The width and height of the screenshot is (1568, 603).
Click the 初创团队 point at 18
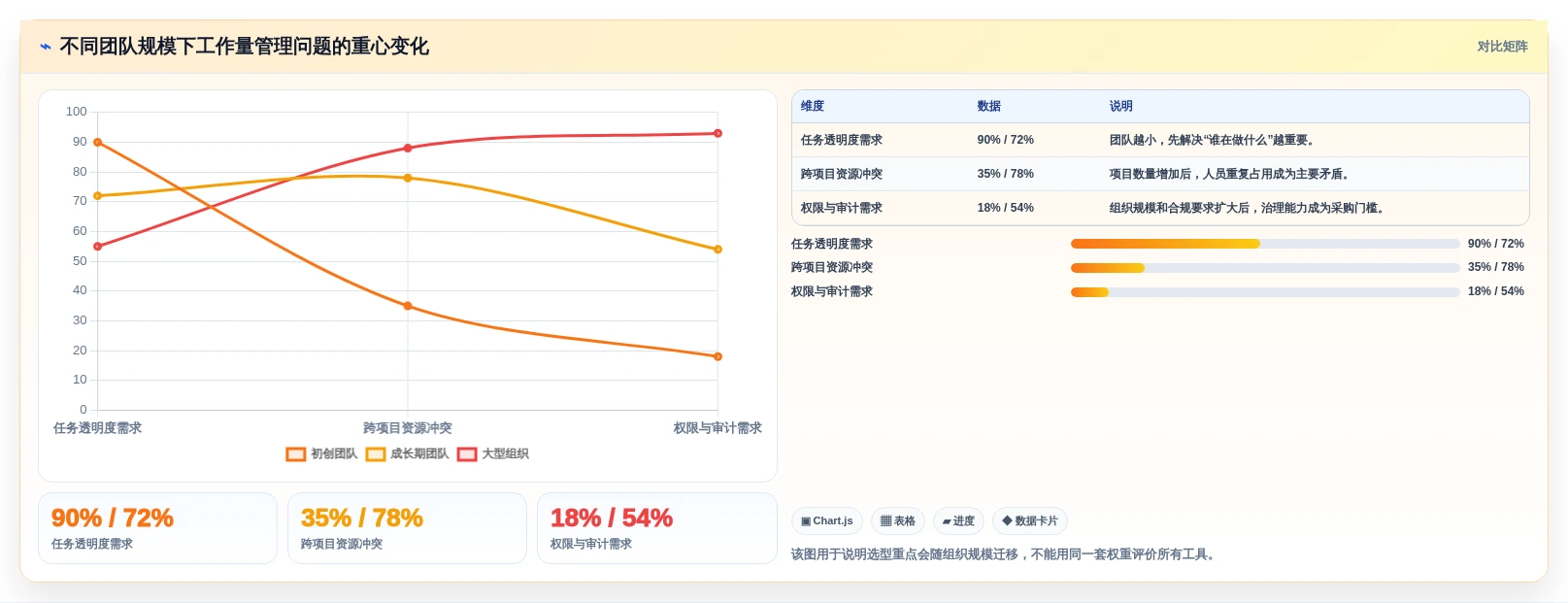[717, 357]
